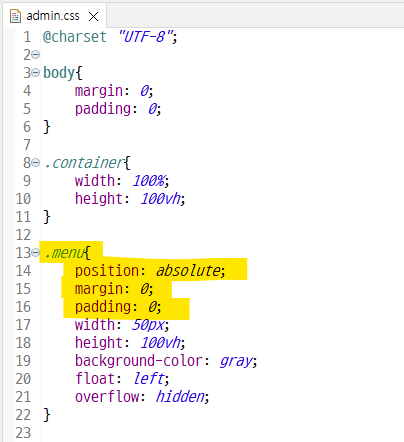Click the padding property on line 5

(103, 109)
